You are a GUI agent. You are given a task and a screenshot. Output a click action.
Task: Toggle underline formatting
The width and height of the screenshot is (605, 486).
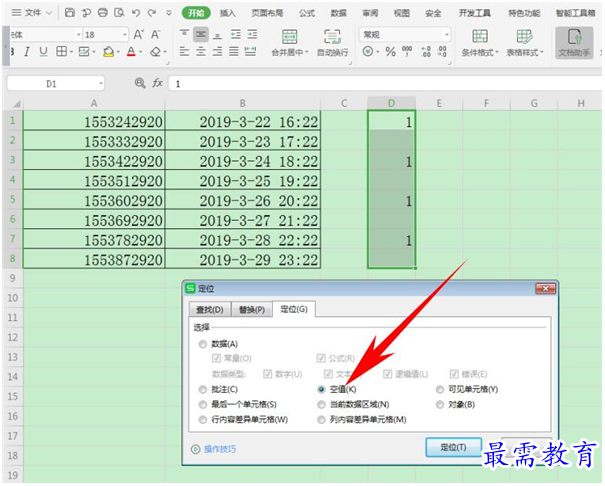tap(43, 51)
